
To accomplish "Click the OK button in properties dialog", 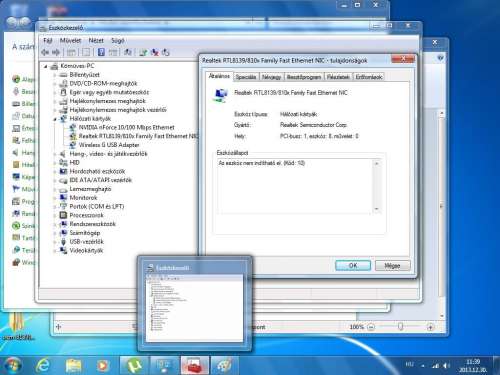I will pyautogui.click(x=353, y=266).
